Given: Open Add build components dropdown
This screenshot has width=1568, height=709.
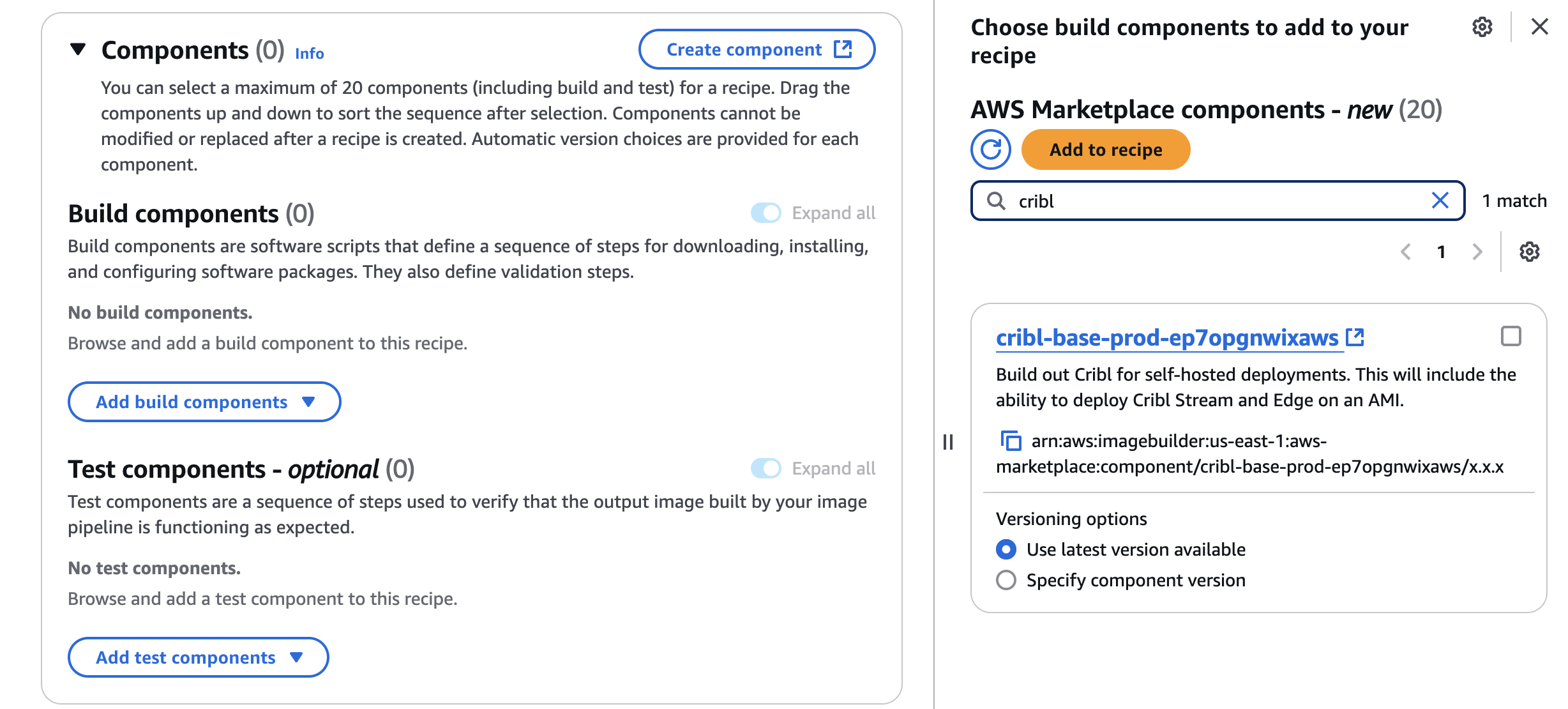Looking at the screenshot, I should coord(204,402).
